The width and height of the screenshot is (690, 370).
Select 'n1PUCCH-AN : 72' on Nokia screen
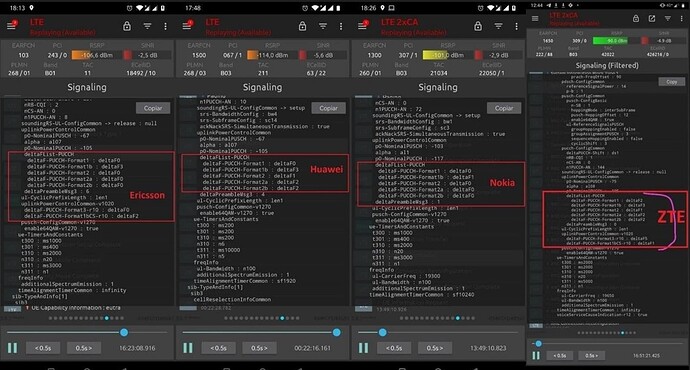pyautogui.click(x=398, y=109)
